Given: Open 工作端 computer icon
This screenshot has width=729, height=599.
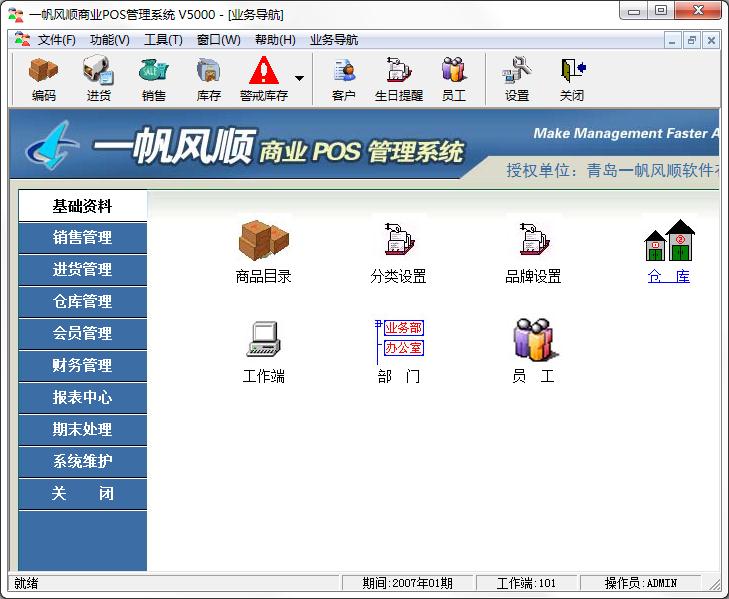Looking at the screenshot, I should pos(263,339).
